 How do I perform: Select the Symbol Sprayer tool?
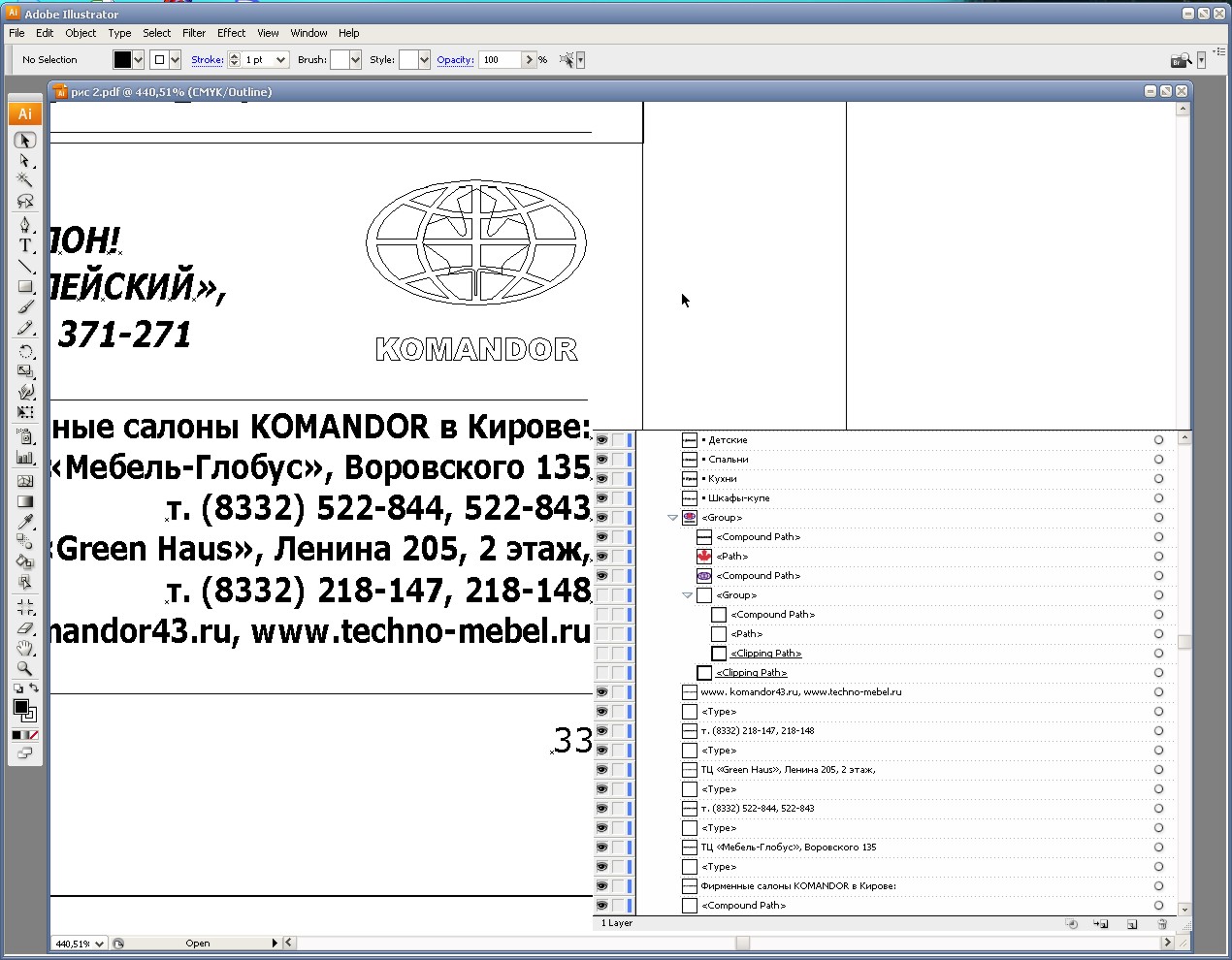click(x=25, y=436)
